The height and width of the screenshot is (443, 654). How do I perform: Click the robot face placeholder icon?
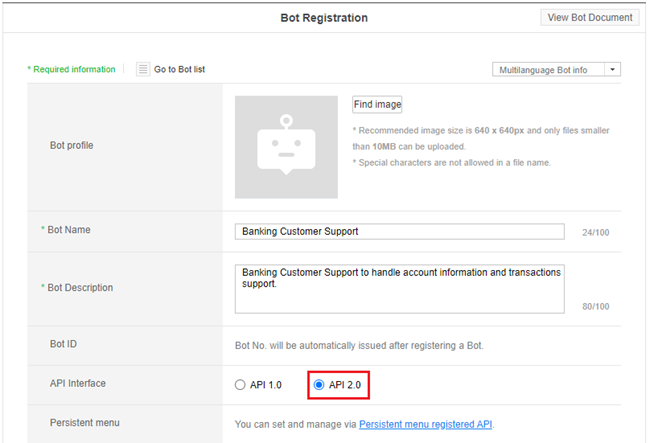click(x=286, y=146)
